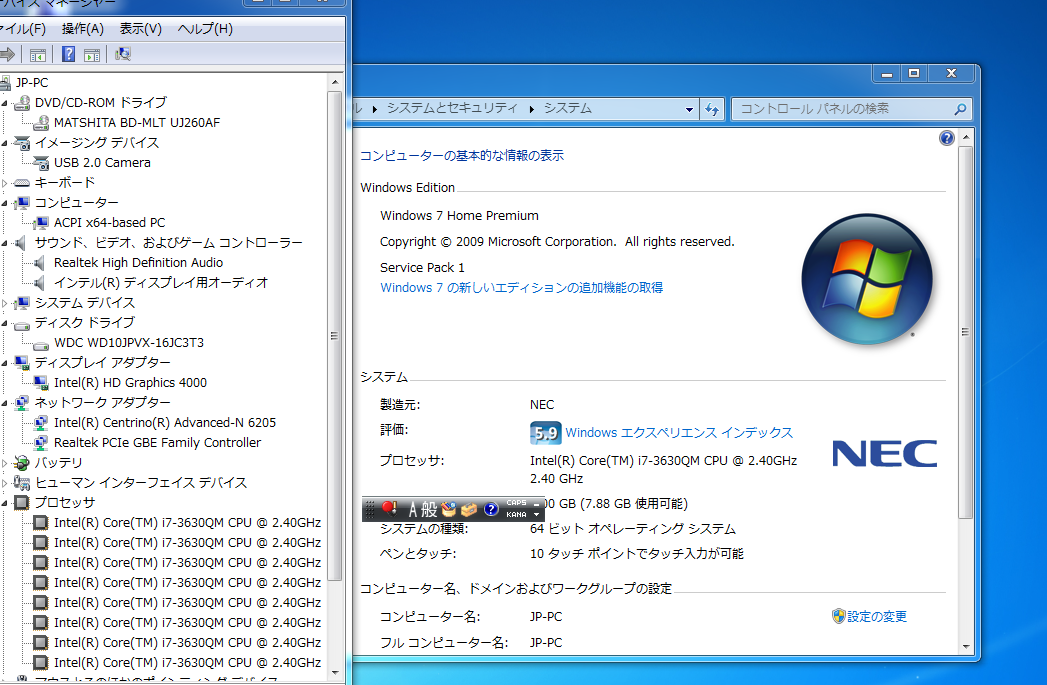Select the Realtek PCIe GBE Family Controller
Image resolution: width=1047 pixels, height=685 pixels.
click(x=158, y=443)
